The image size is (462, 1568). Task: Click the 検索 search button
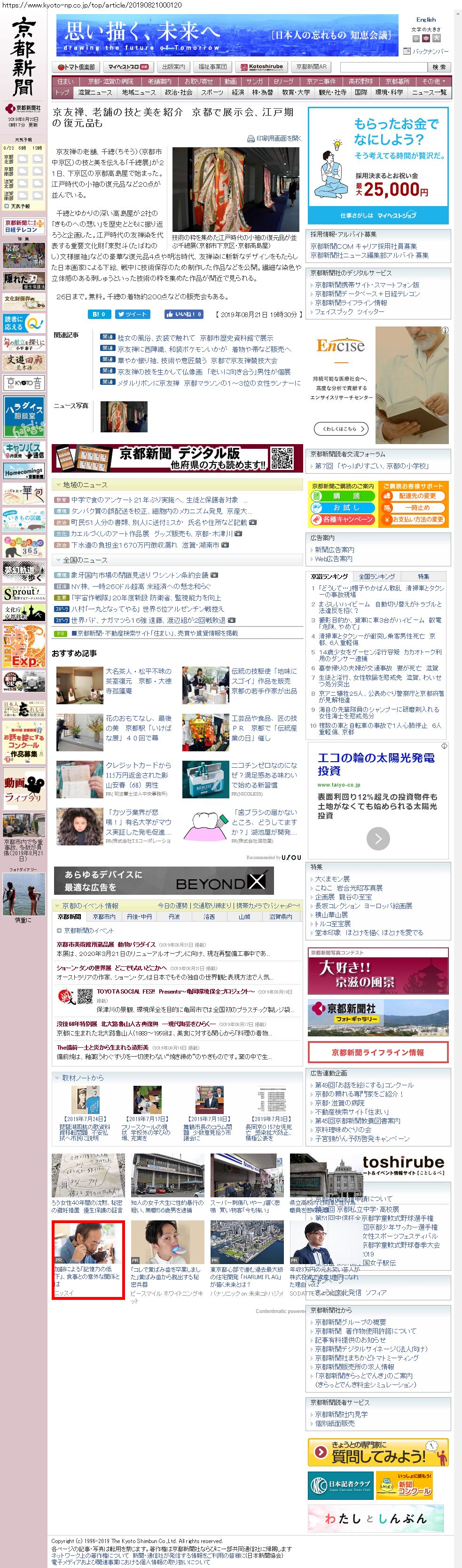(439, 68)
